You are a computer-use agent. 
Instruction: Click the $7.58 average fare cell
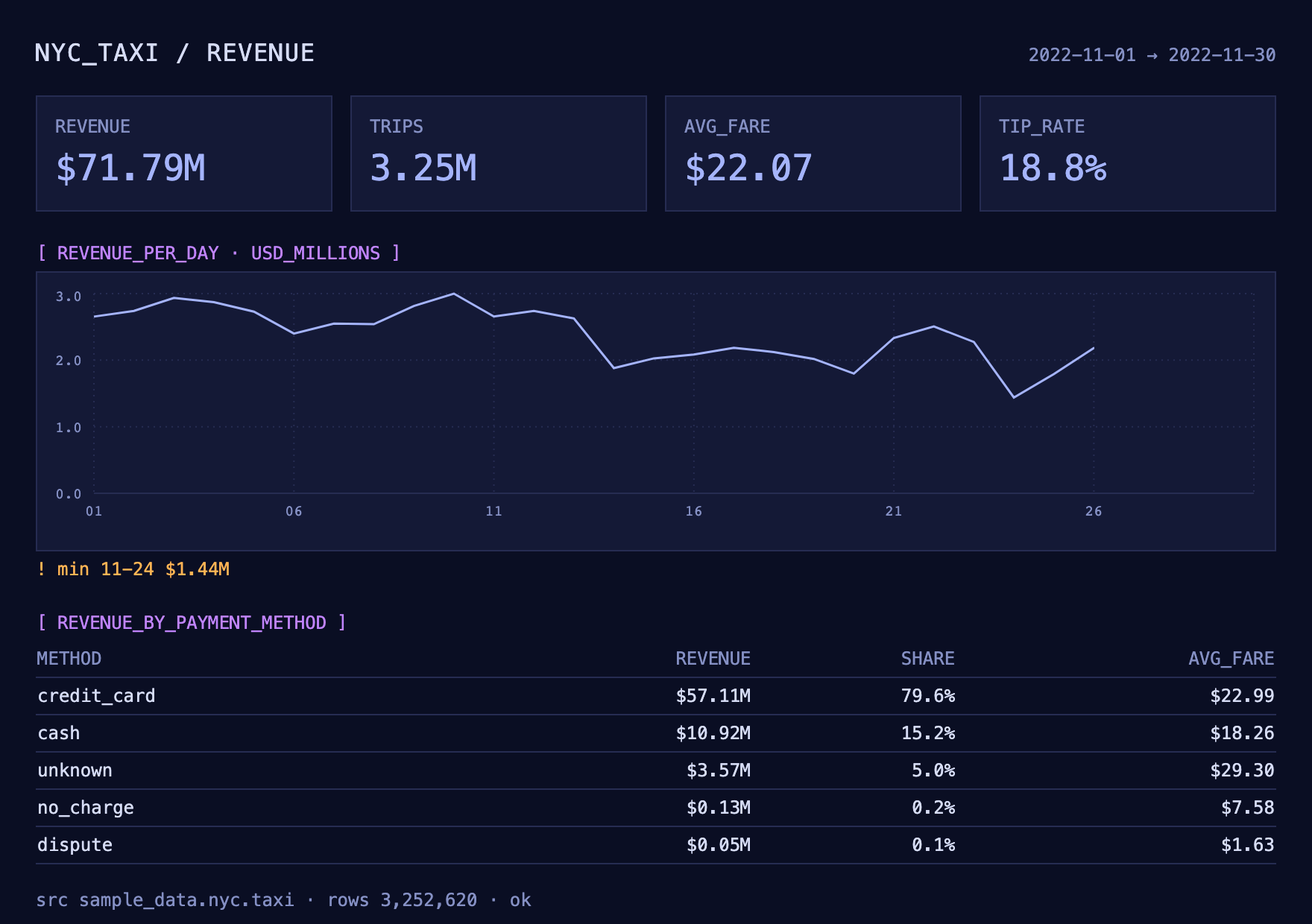point(1248,808)
